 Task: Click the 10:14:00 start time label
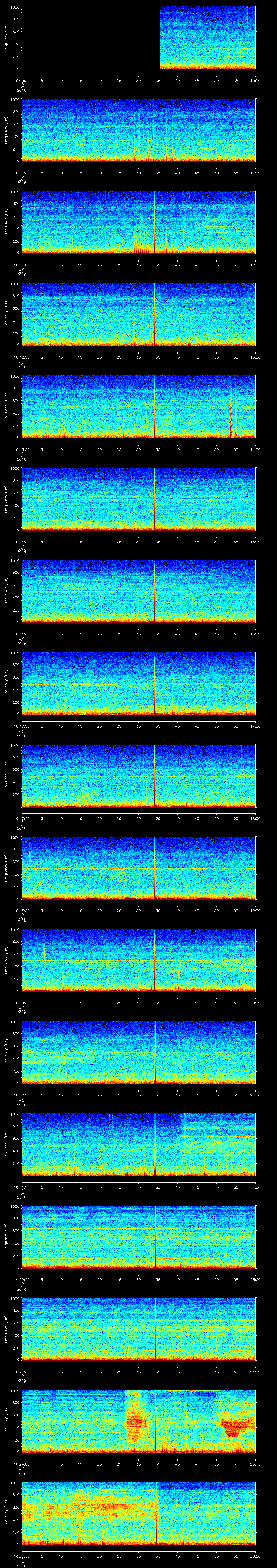tap(22, 542)
